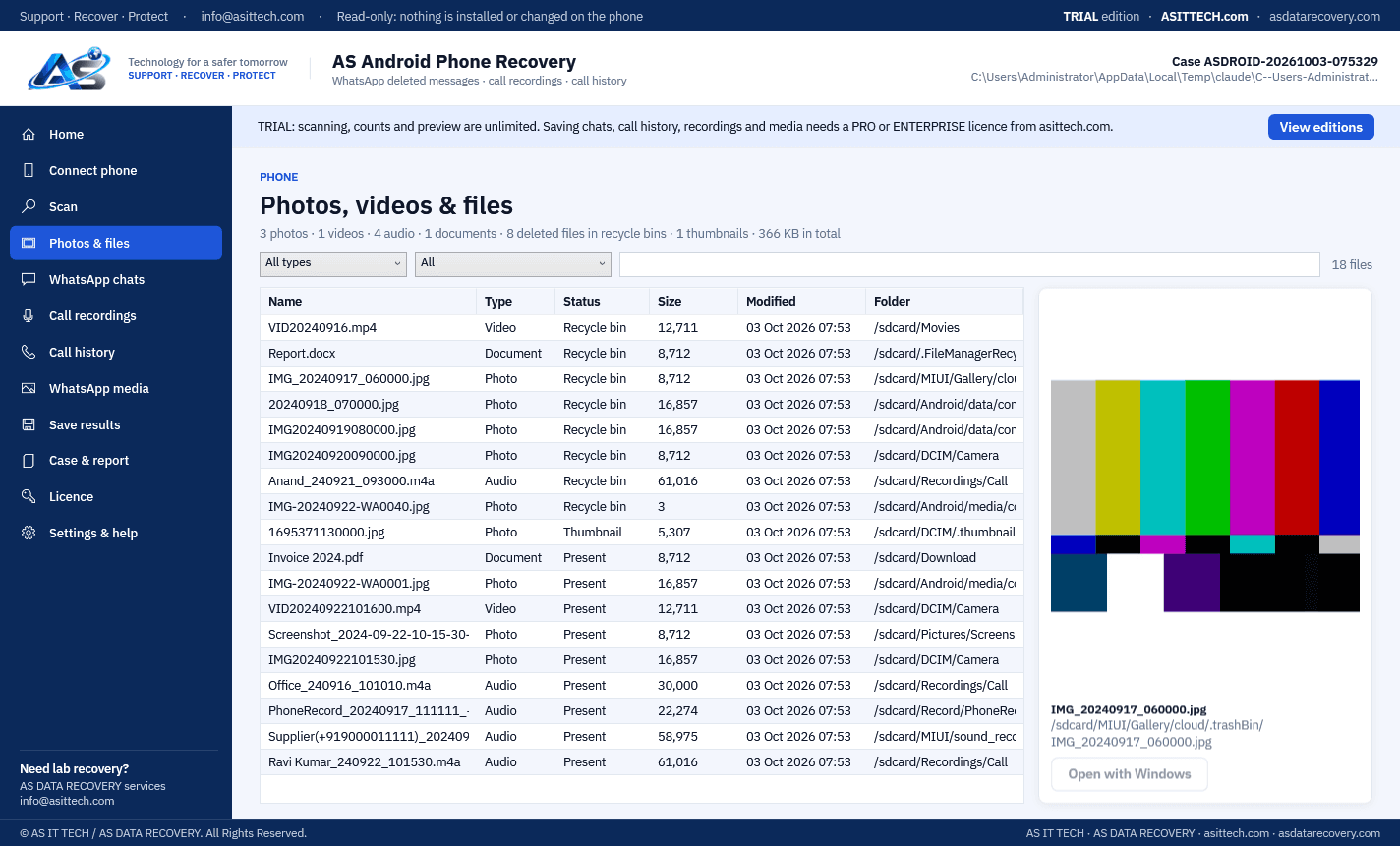Click Open with Windows button

[1130, 774]
